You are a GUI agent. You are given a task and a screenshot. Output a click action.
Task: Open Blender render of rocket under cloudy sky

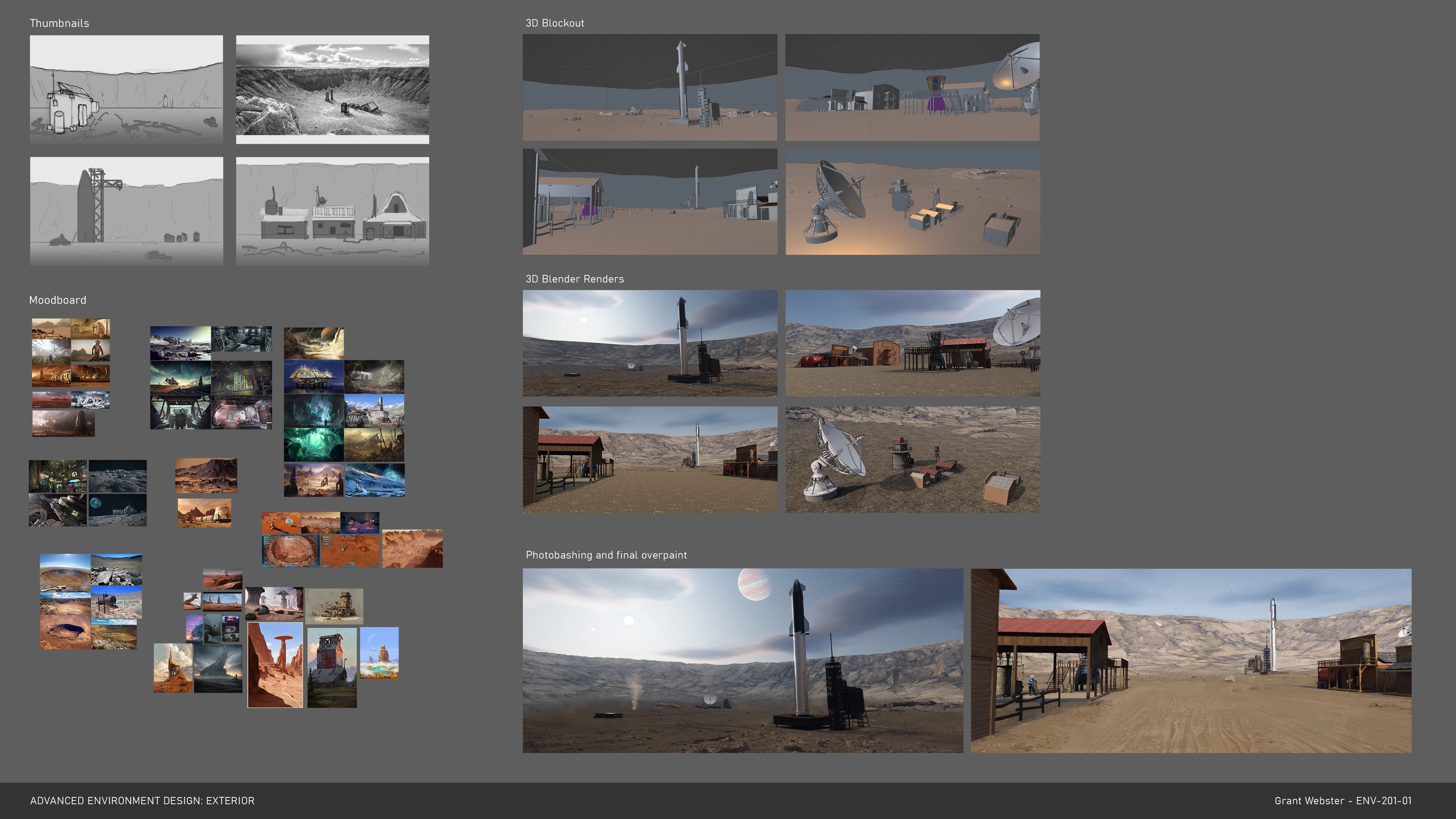pyautogui.click(x=650, y=343)
